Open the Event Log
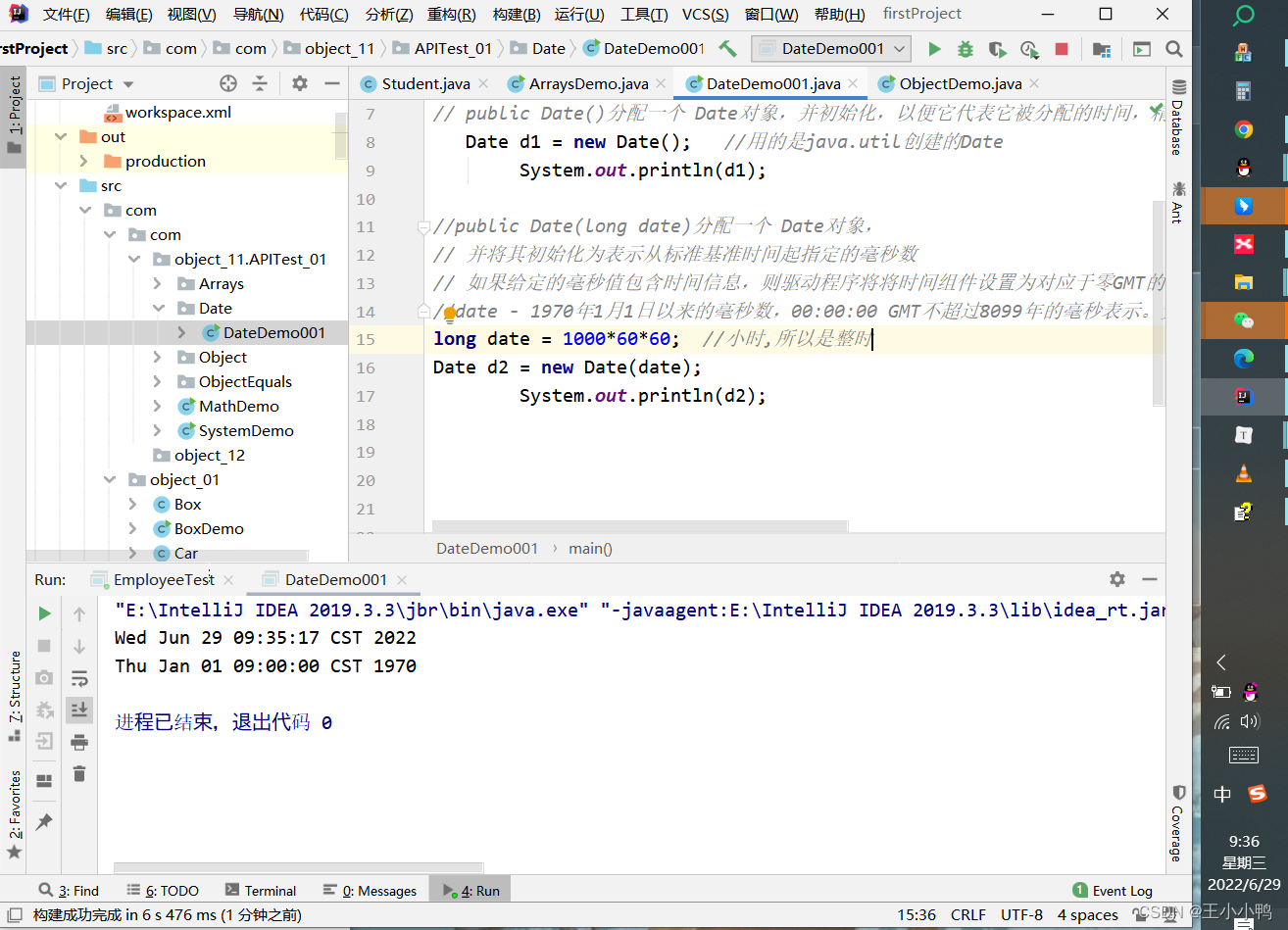The height and width of the screenshot is (930, 1288). click(1113, 890)
